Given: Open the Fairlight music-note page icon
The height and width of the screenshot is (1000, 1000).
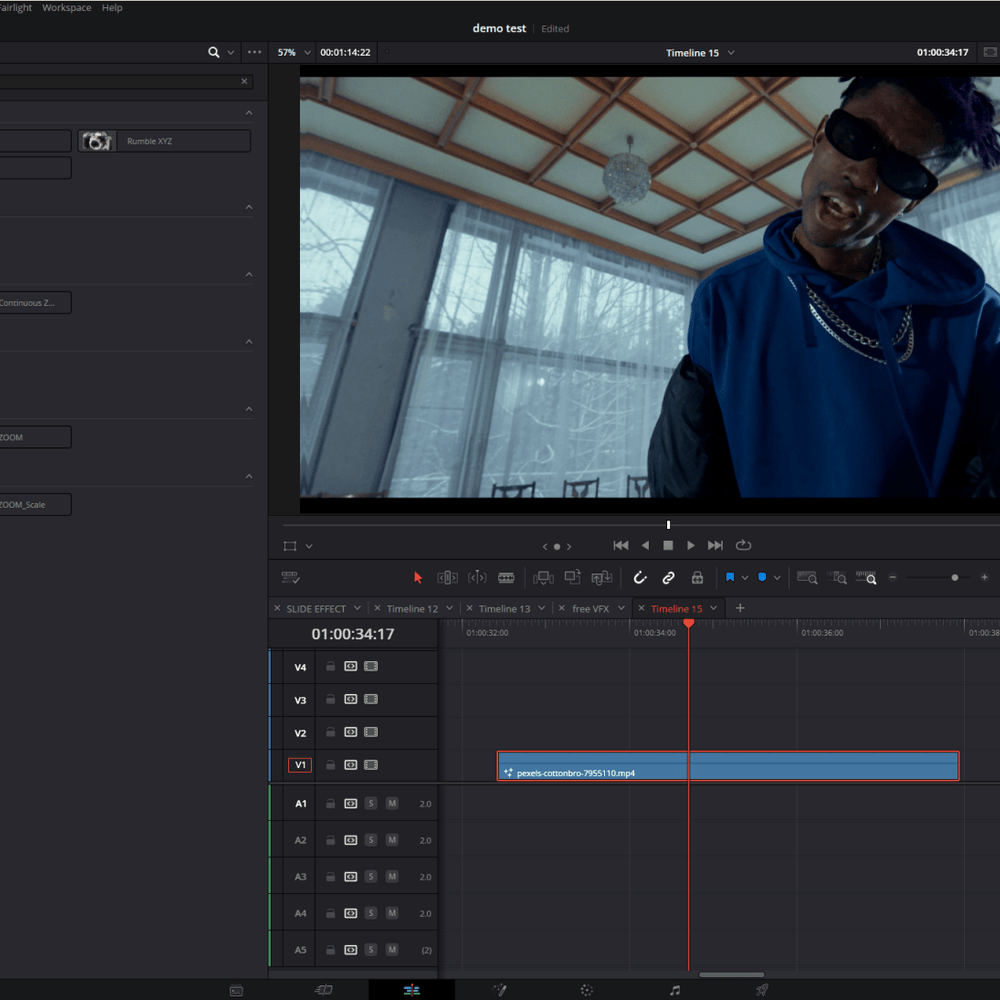Looking at the screenshot, I should [675, 990].
